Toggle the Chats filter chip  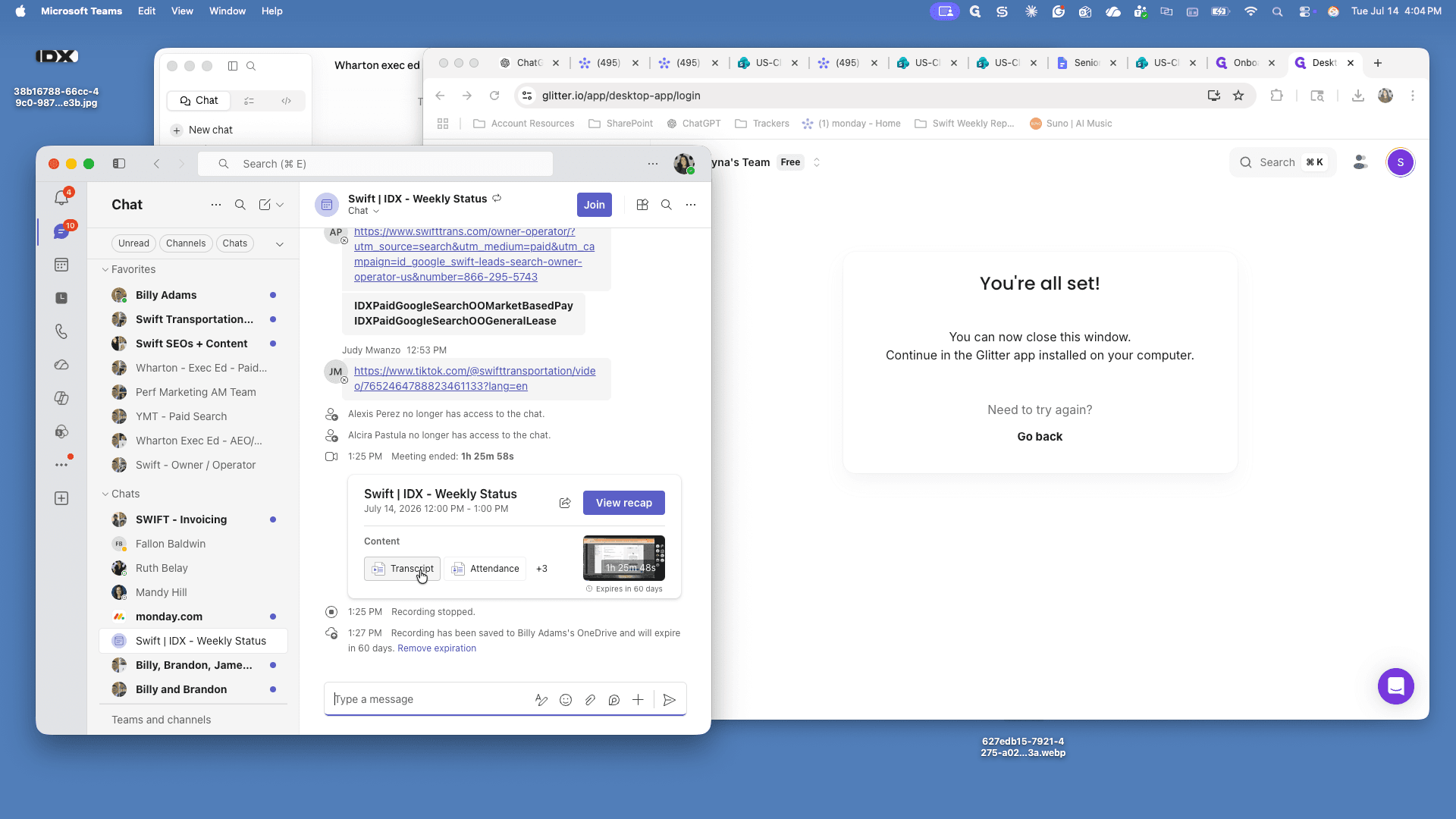click(235, 243)
